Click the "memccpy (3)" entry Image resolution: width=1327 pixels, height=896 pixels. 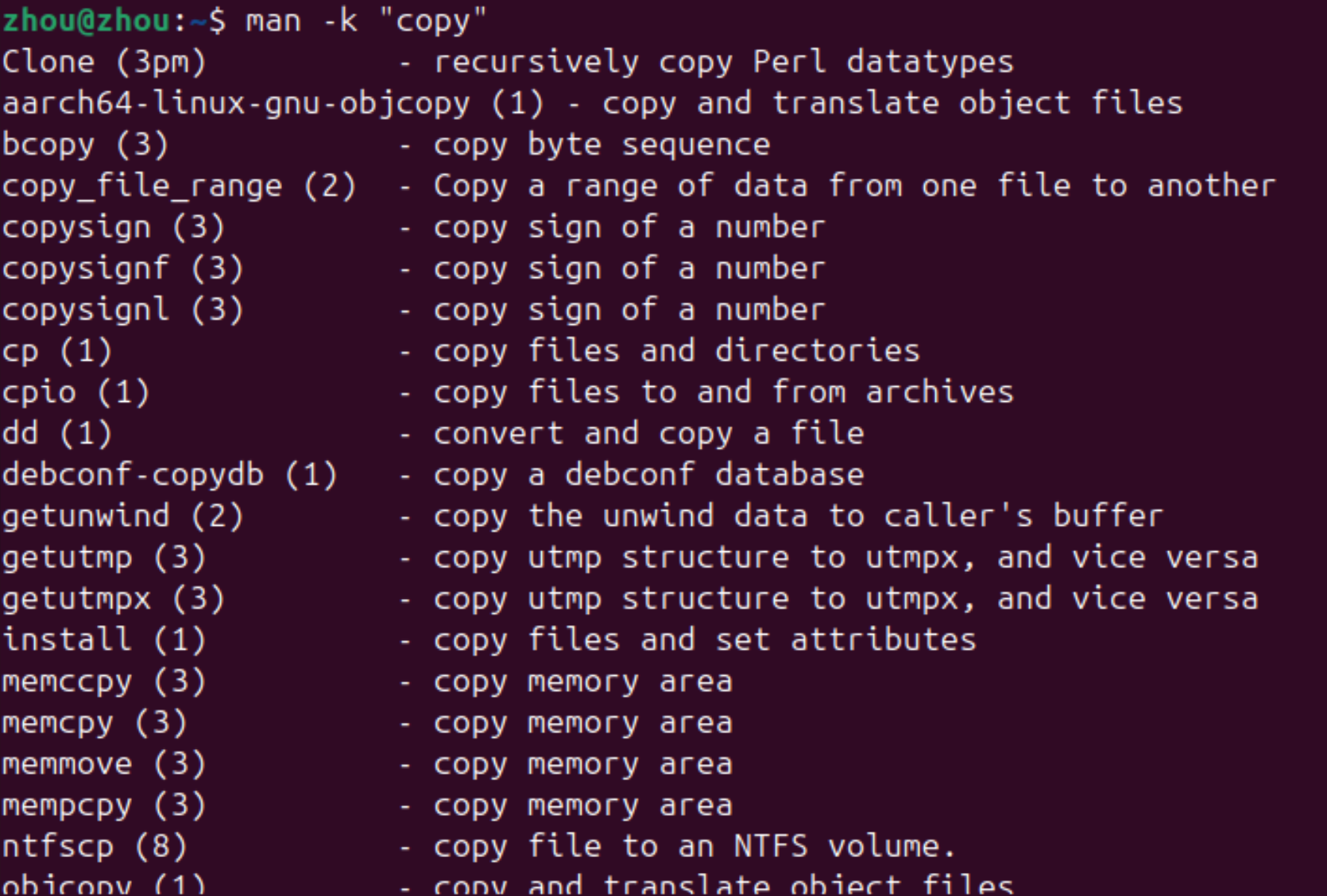104,682
